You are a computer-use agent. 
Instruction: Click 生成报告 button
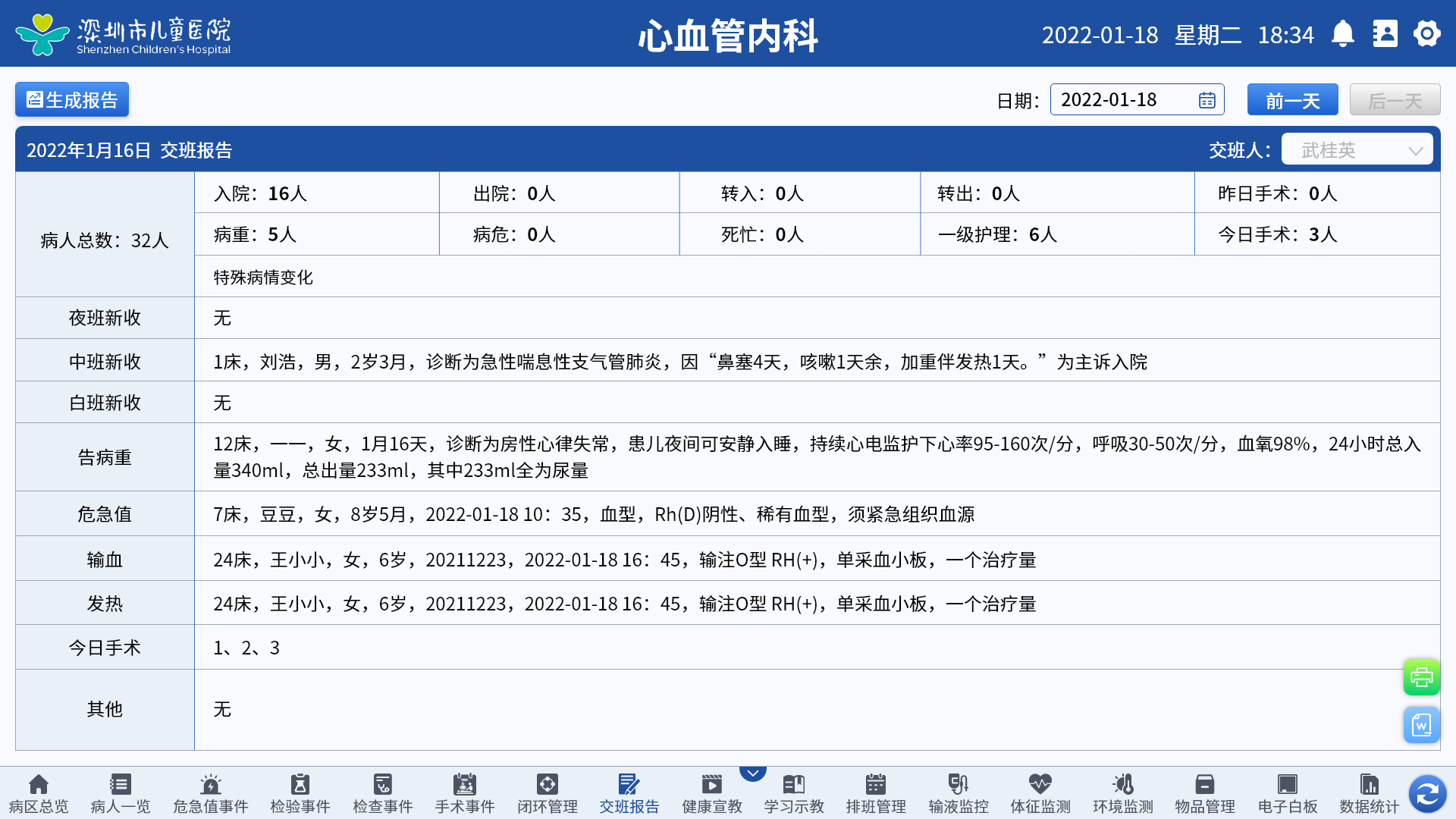(72, 100)
